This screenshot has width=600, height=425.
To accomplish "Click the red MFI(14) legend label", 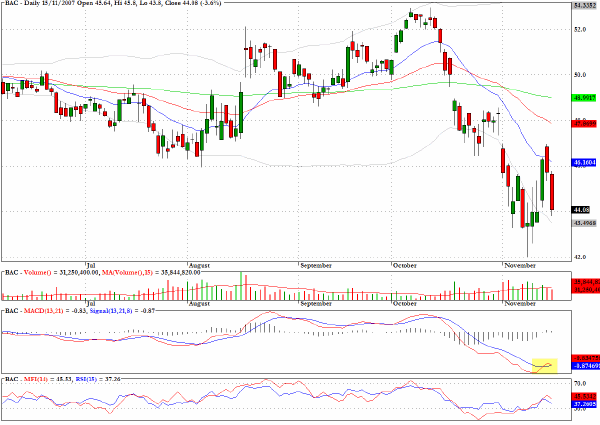I will point(36,379).
